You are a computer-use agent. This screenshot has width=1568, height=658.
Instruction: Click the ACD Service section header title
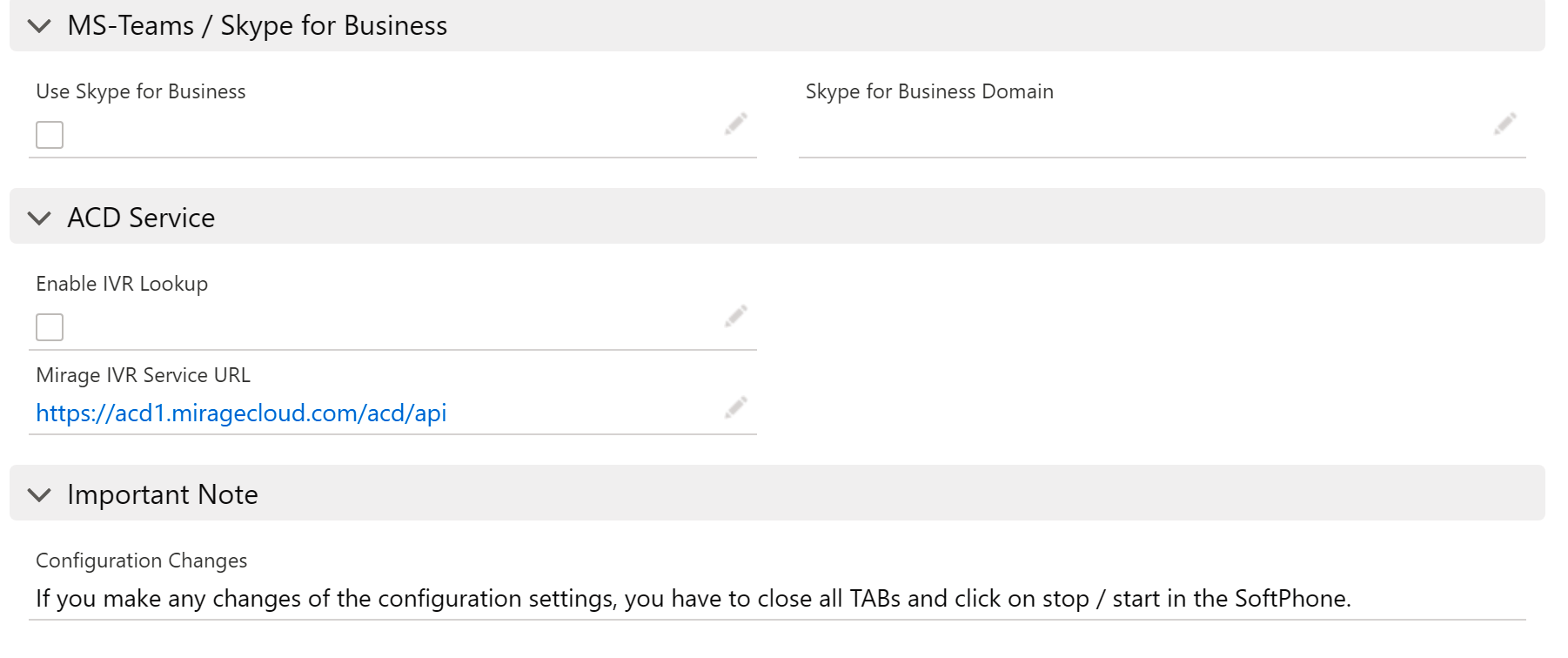point(141,218)
